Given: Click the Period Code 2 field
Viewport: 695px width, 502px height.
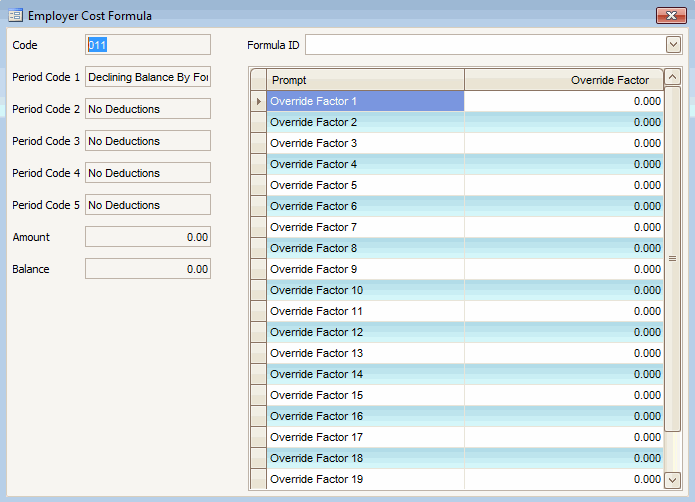Looking at the screenshot, I should click(148, 109).
